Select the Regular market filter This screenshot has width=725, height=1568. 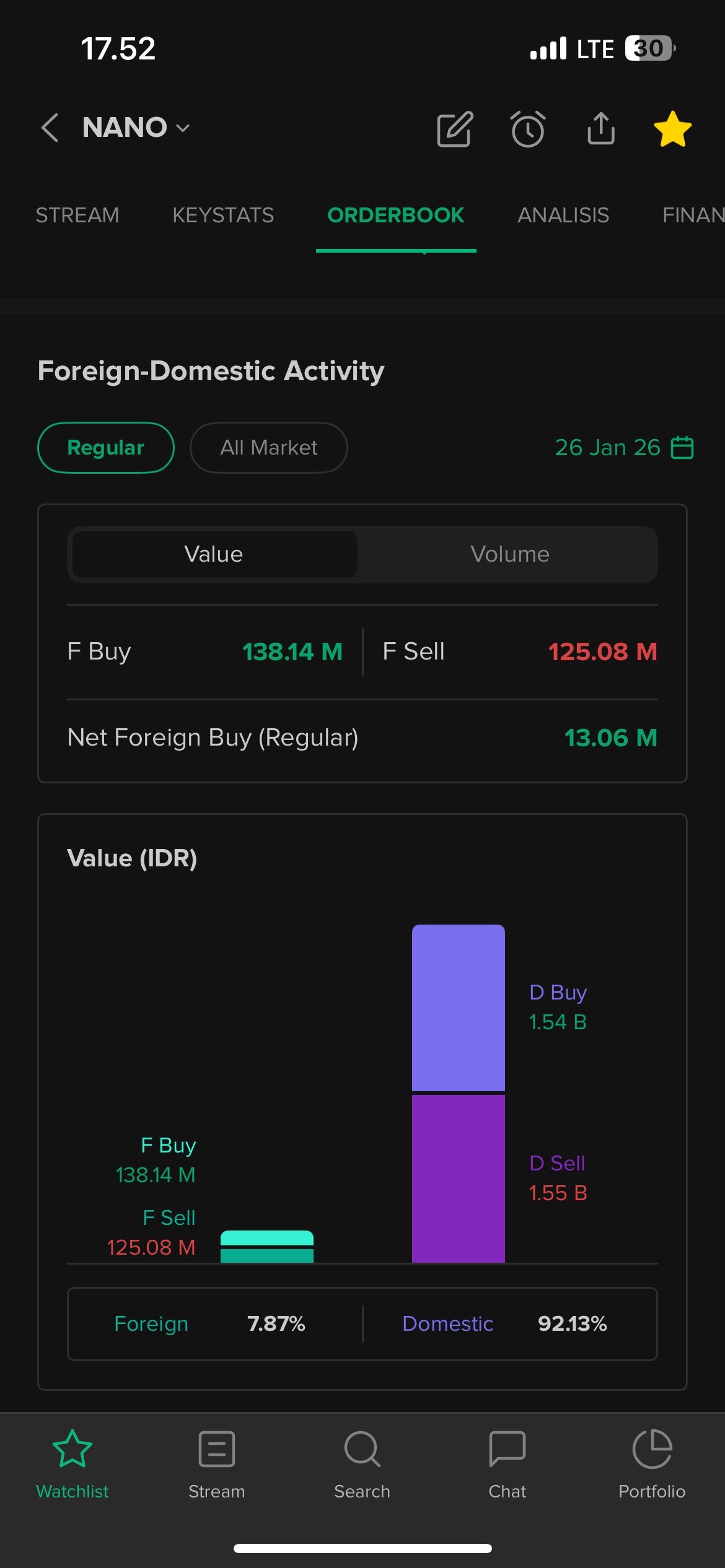(106, 448)
